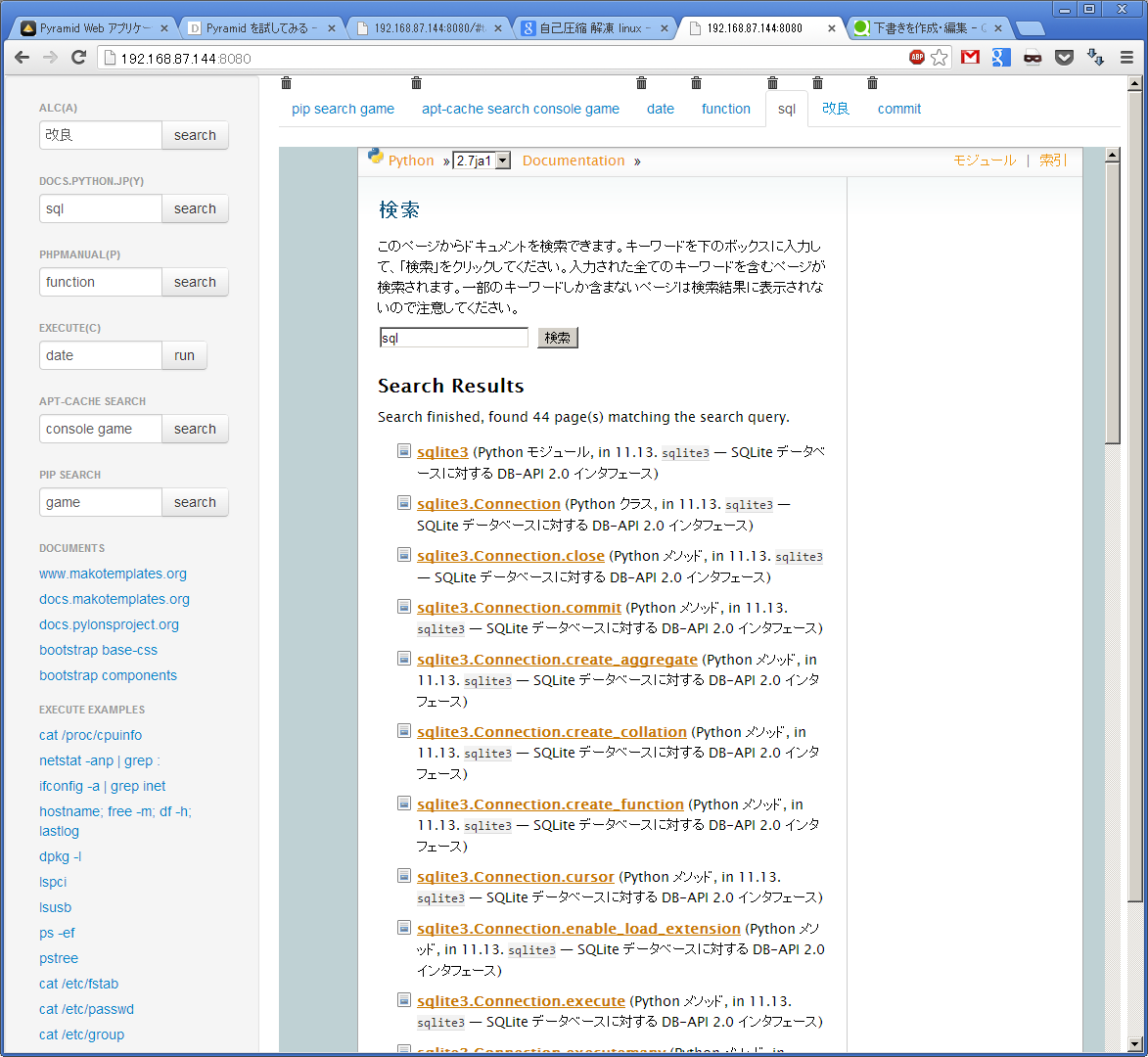Viewport: 1148px width, 1057px height.
Task: Open the モジュール link in docs header
Action: point(984,161)
